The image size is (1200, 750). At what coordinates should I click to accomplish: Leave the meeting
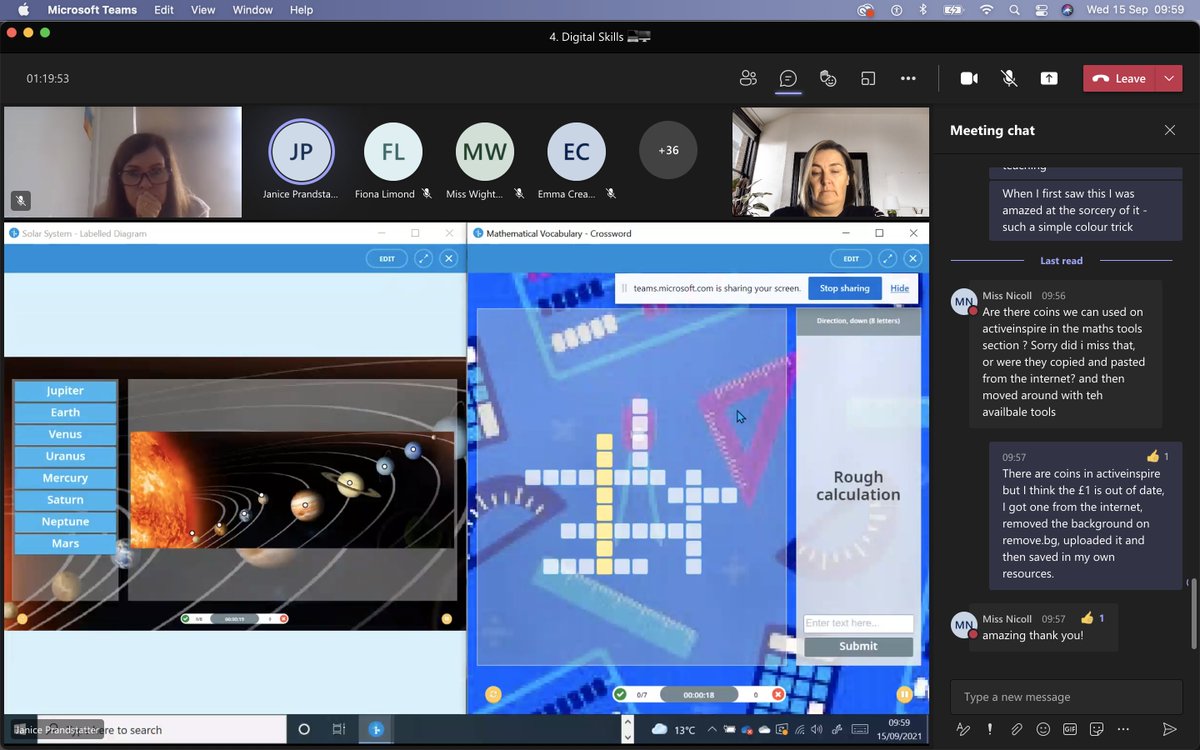coord(1119,79)
